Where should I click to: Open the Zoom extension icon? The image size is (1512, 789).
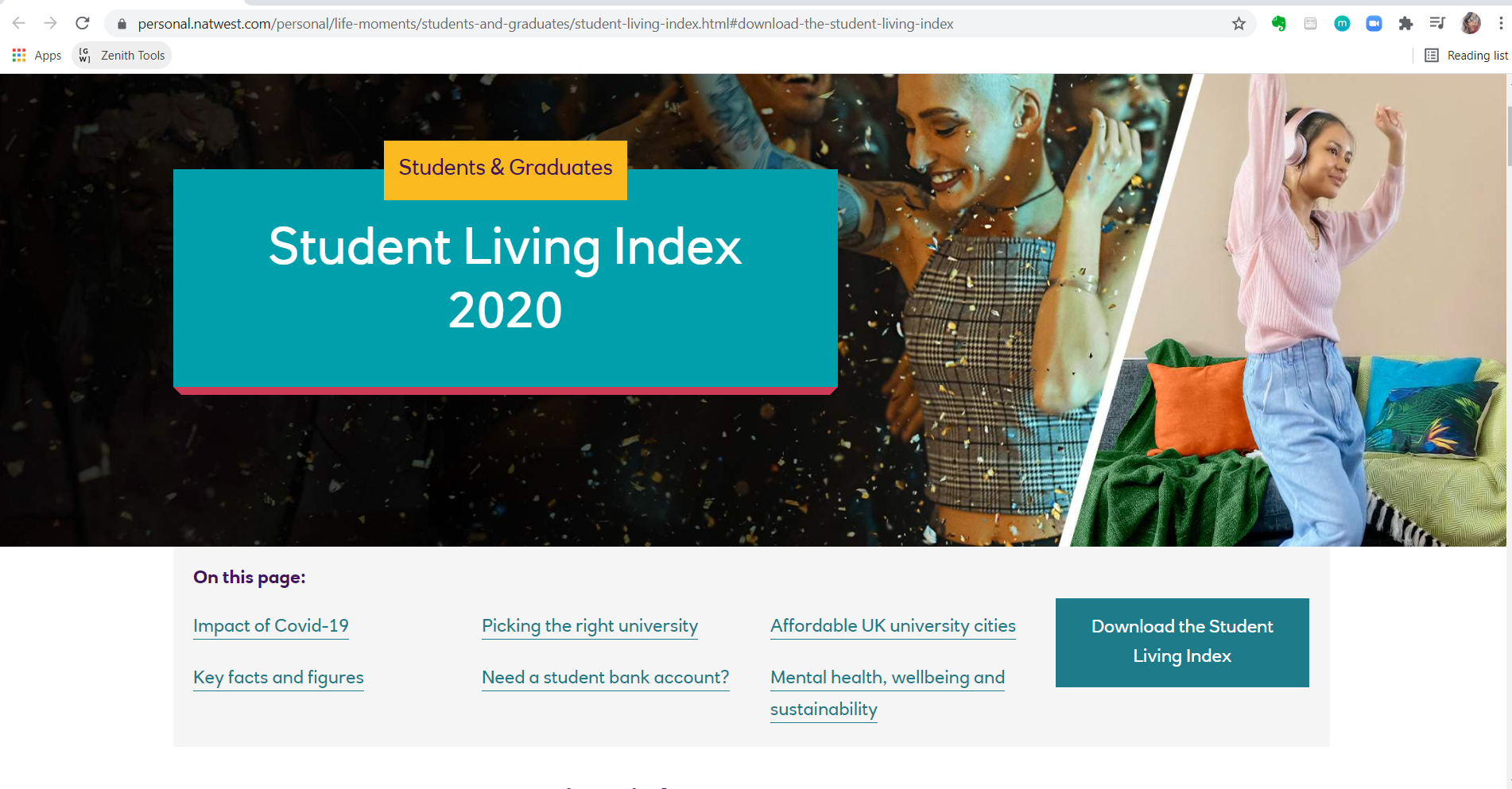pyautogui.click(x=1374, y=24)
